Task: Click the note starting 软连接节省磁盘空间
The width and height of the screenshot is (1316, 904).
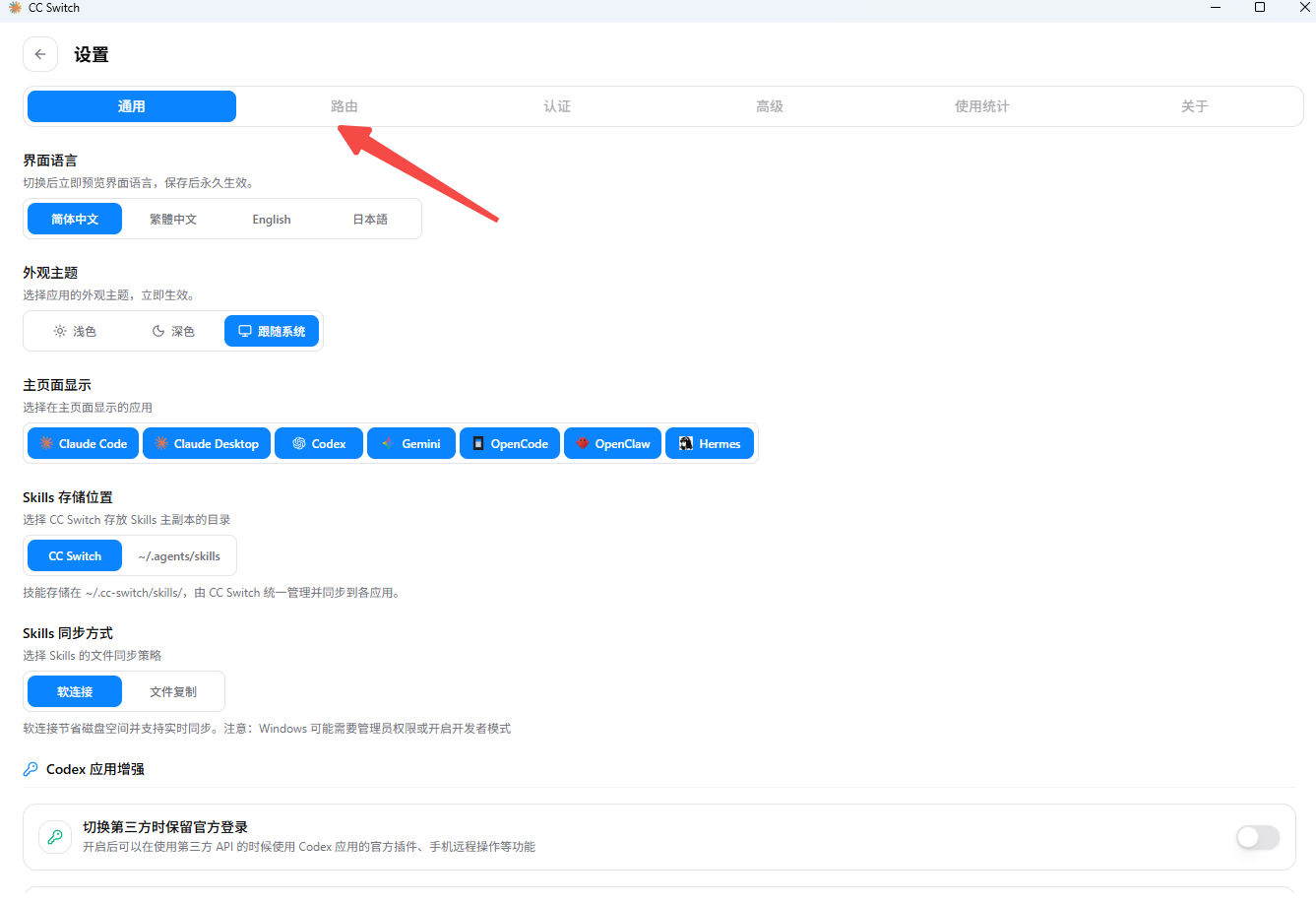Action: pos(267,729)
